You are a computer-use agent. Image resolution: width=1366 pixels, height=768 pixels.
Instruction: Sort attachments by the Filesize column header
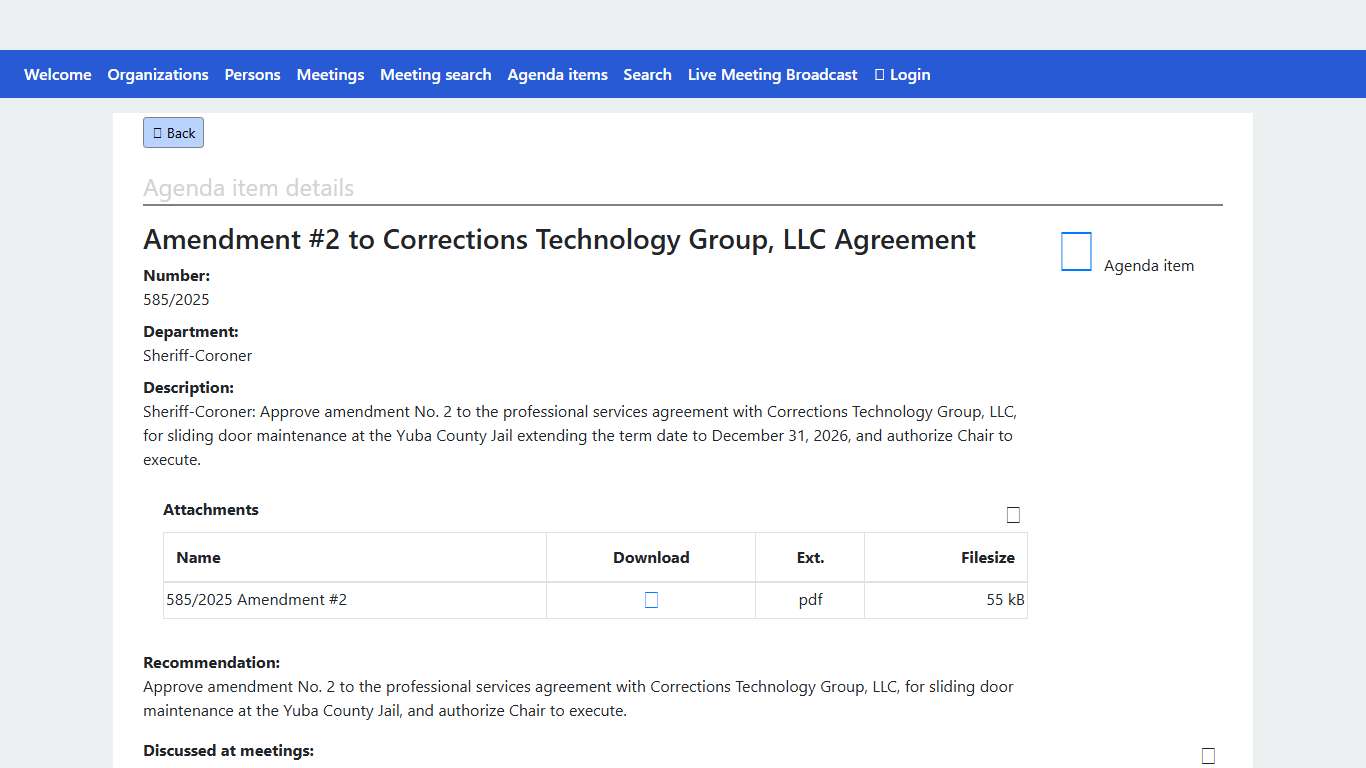pos(987,558)
